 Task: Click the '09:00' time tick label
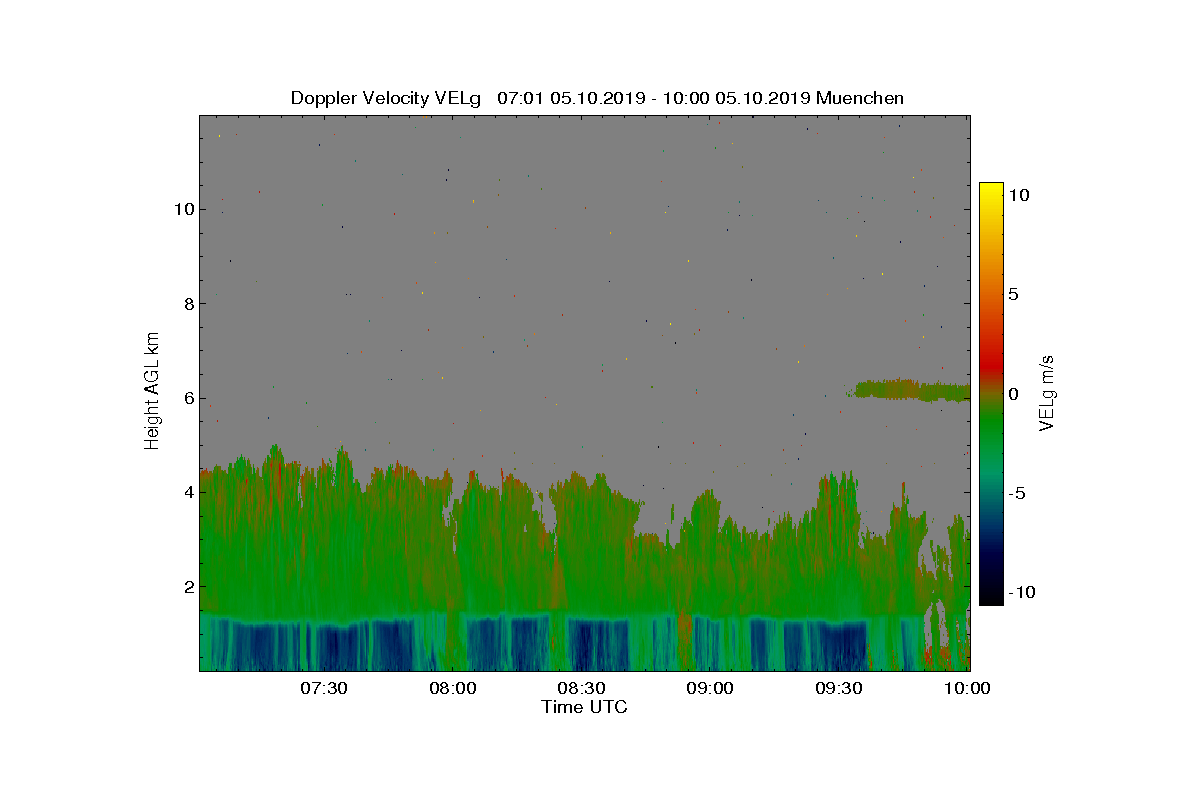(711, 688)
